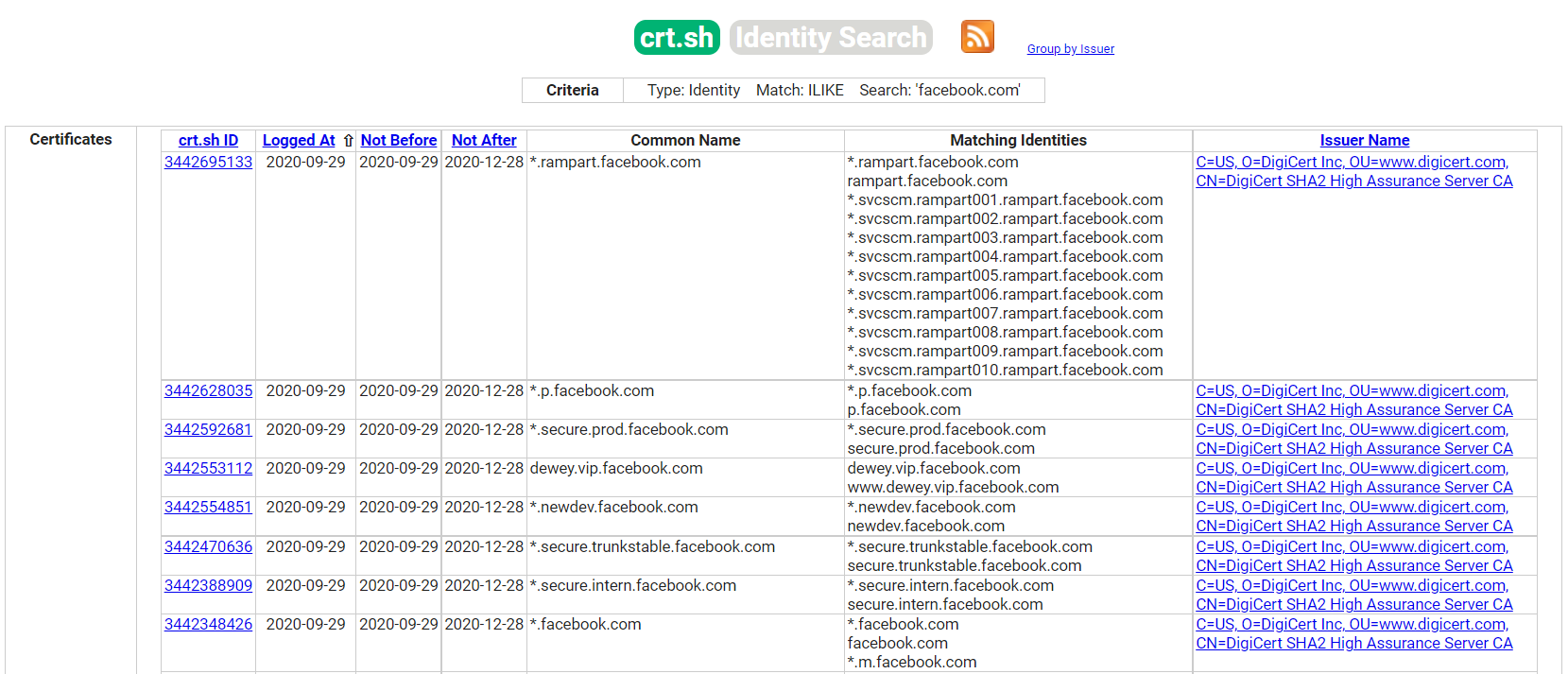Open DigiCert issuer link for the dewey.vip.facebook.com row
This screenshot has height=674, width=1568.
[x=1354, y=477]
